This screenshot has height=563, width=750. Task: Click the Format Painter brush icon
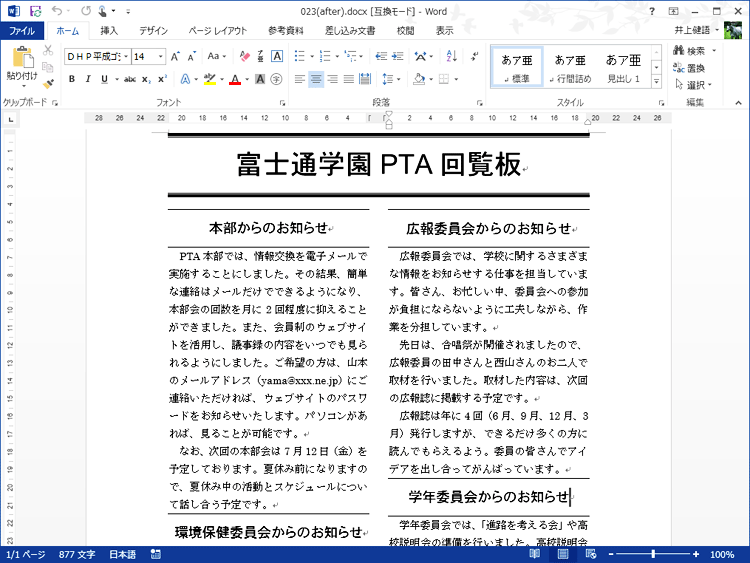tap(48, 84)
